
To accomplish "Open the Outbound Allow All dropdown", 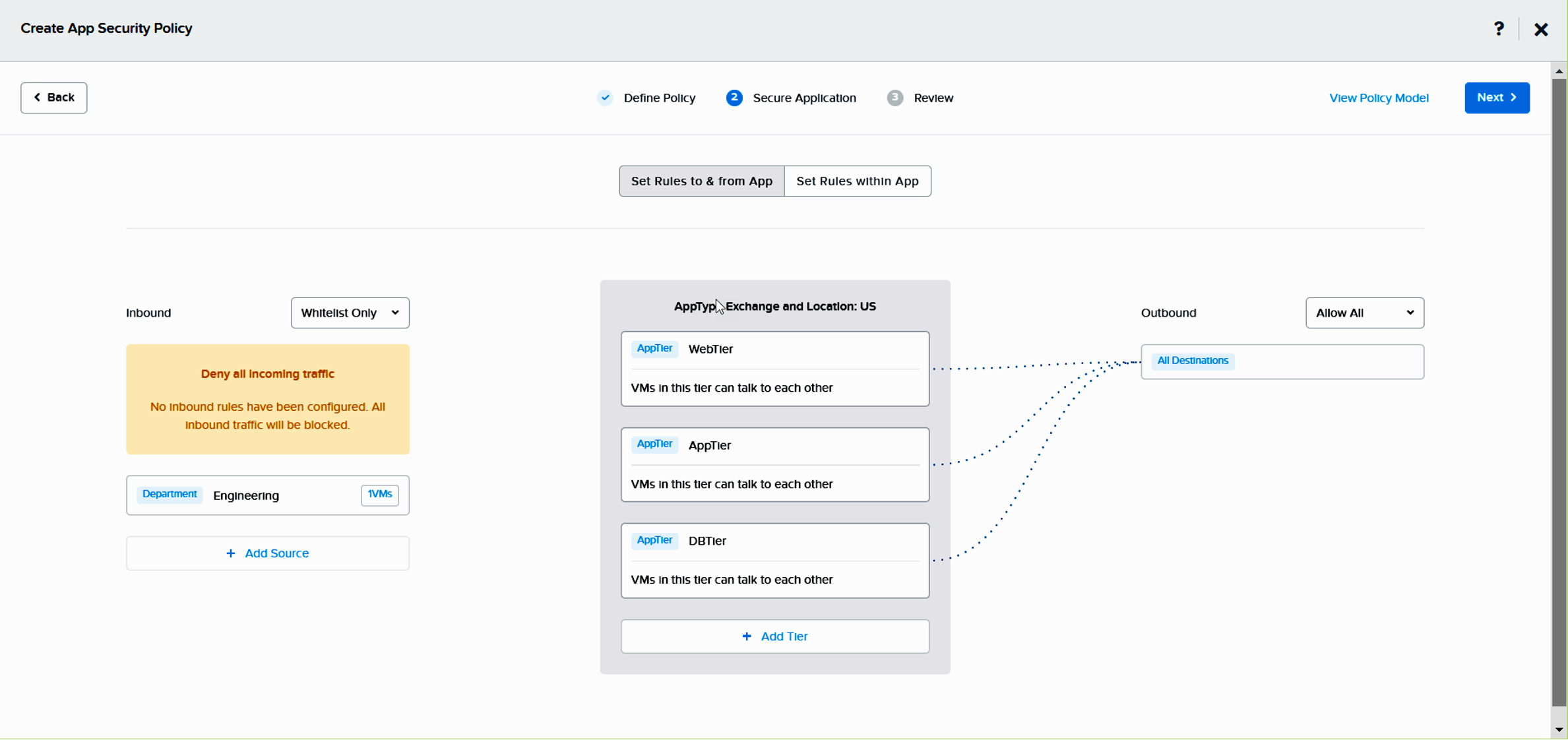I will coord(1364,313).
